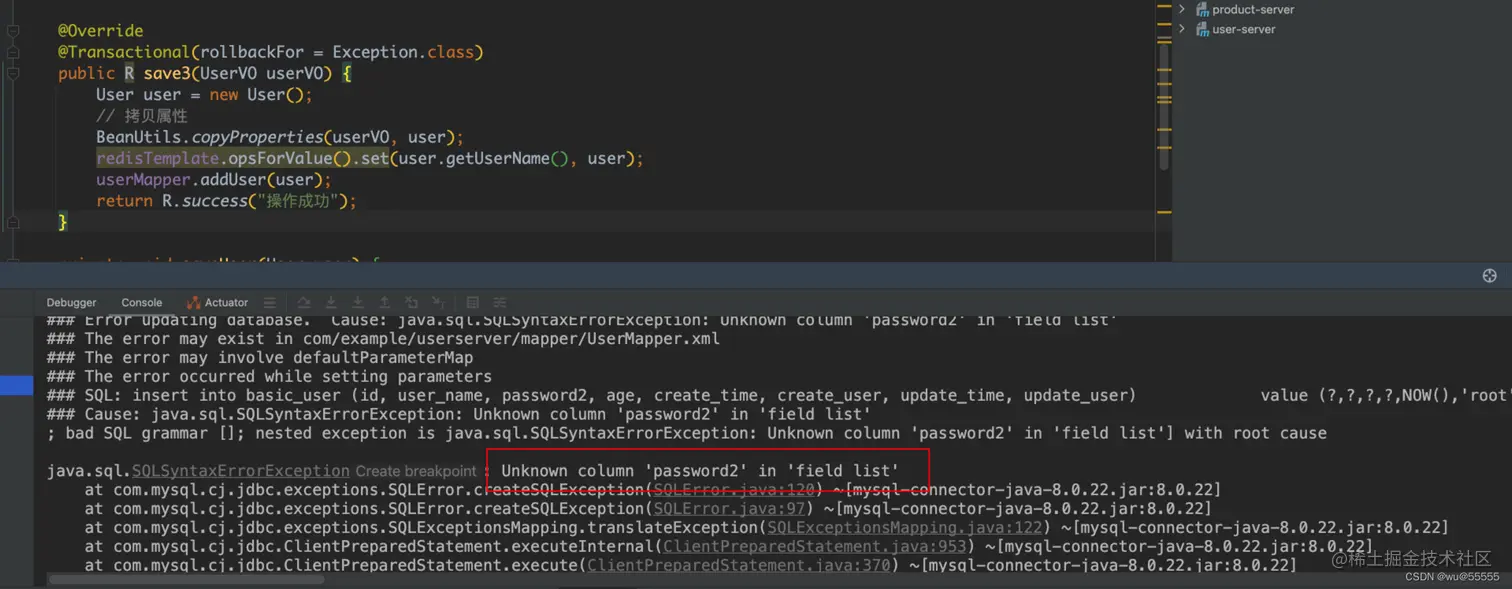The height and width of the screenshot is (589, 1512).
Task: Open the ClientPreparedStatement.java:953 link
Action: click(x=815, y=547)
